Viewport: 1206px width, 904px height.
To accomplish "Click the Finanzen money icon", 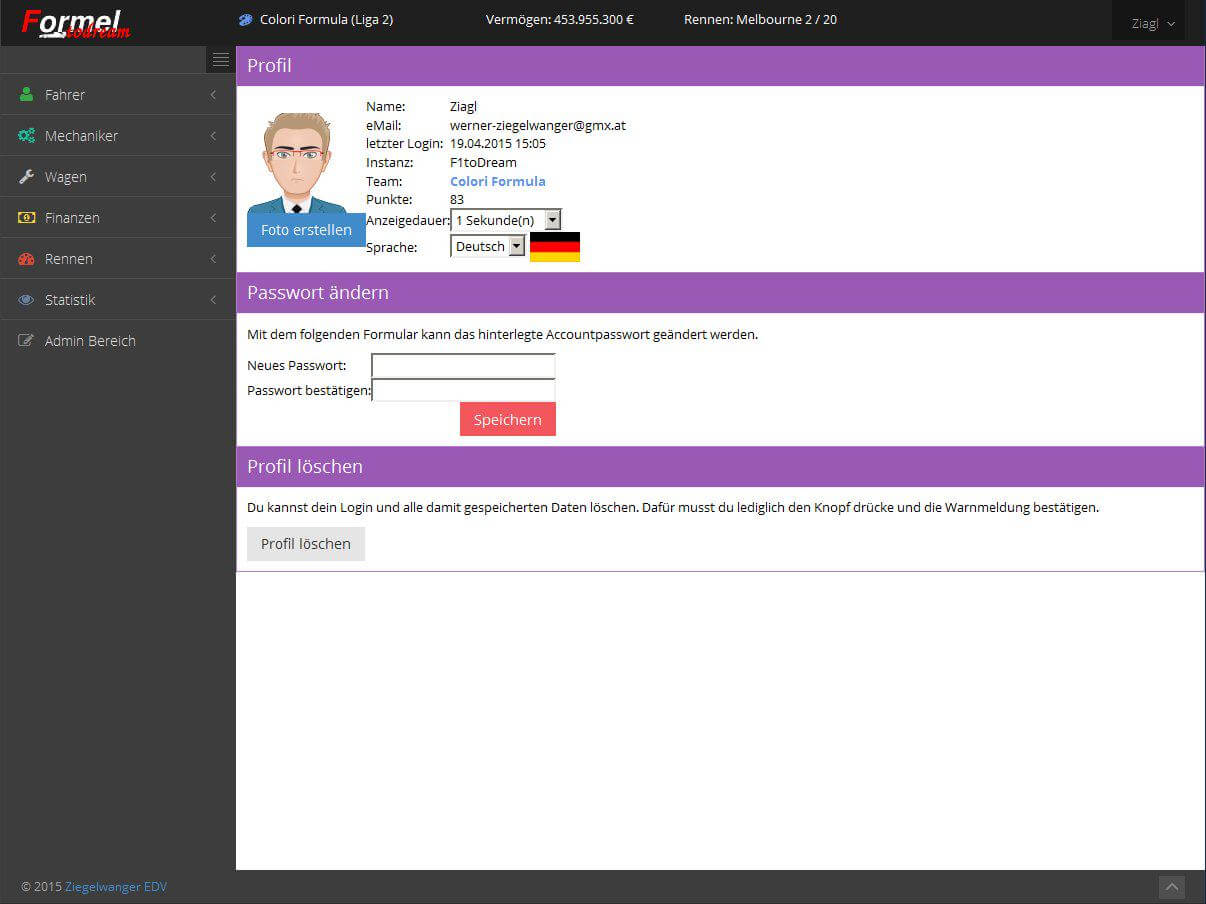I will 27,218.
